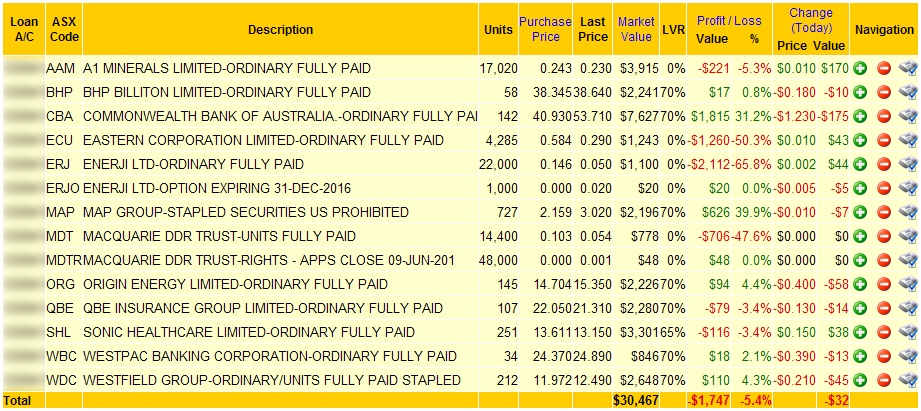The height and width of the screenshot is (411, 921).
Task: Open the checkmark details icon for MDT
Action: pos(907,237)
